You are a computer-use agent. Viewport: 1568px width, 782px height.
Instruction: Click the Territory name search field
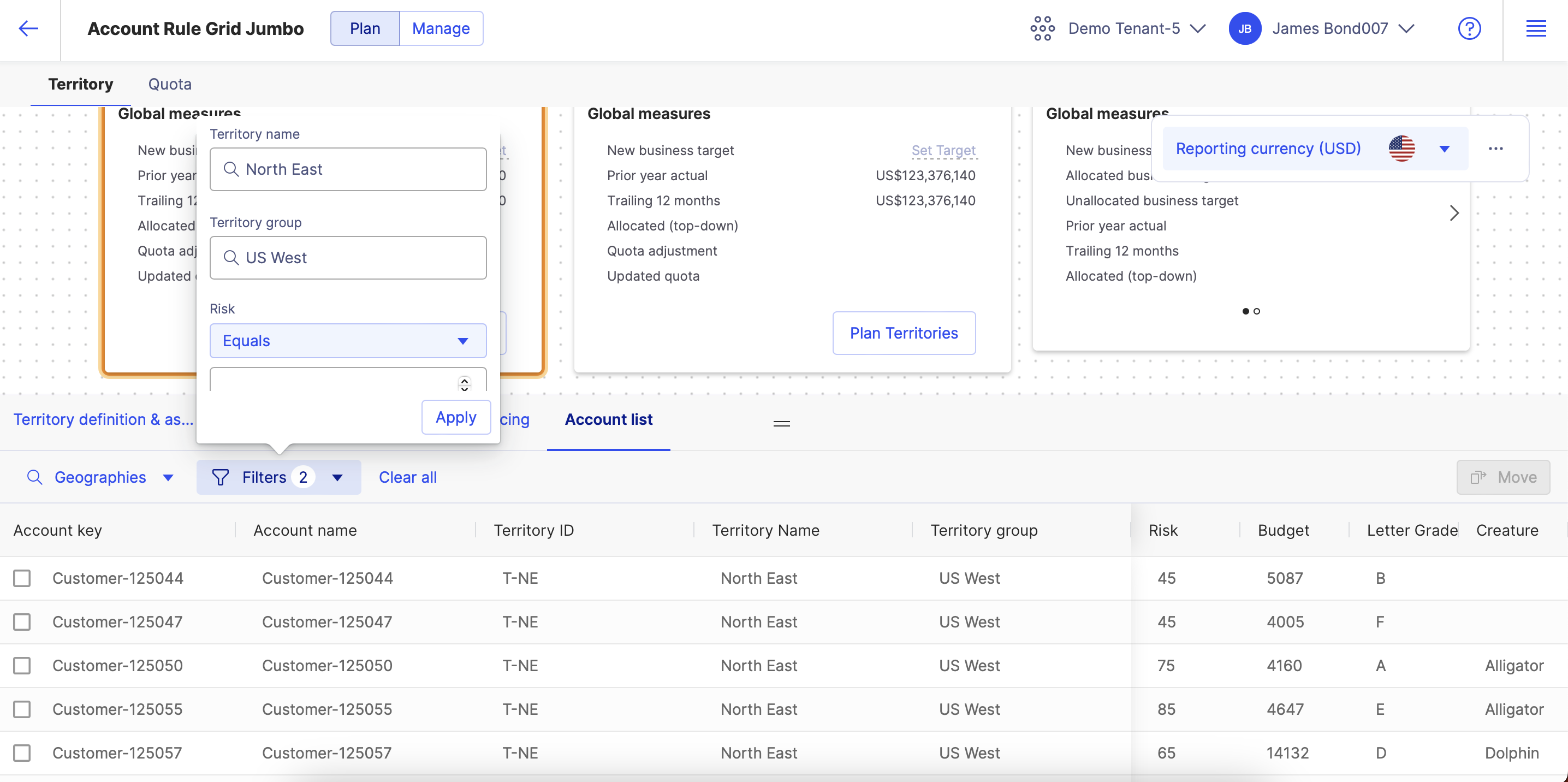[348, 169]
